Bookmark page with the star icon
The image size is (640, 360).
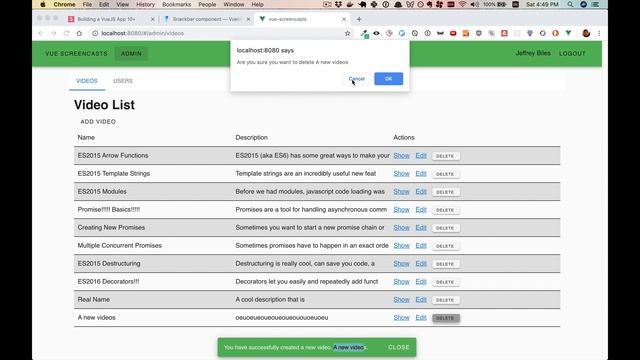click(x=347, y=33)
